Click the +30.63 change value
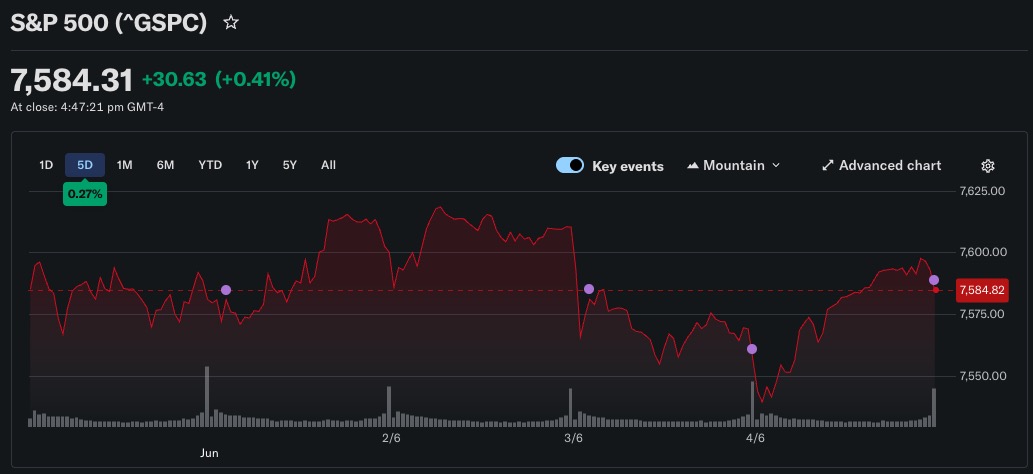Viewport: 1033px width, 474px height. click(174, 80)
